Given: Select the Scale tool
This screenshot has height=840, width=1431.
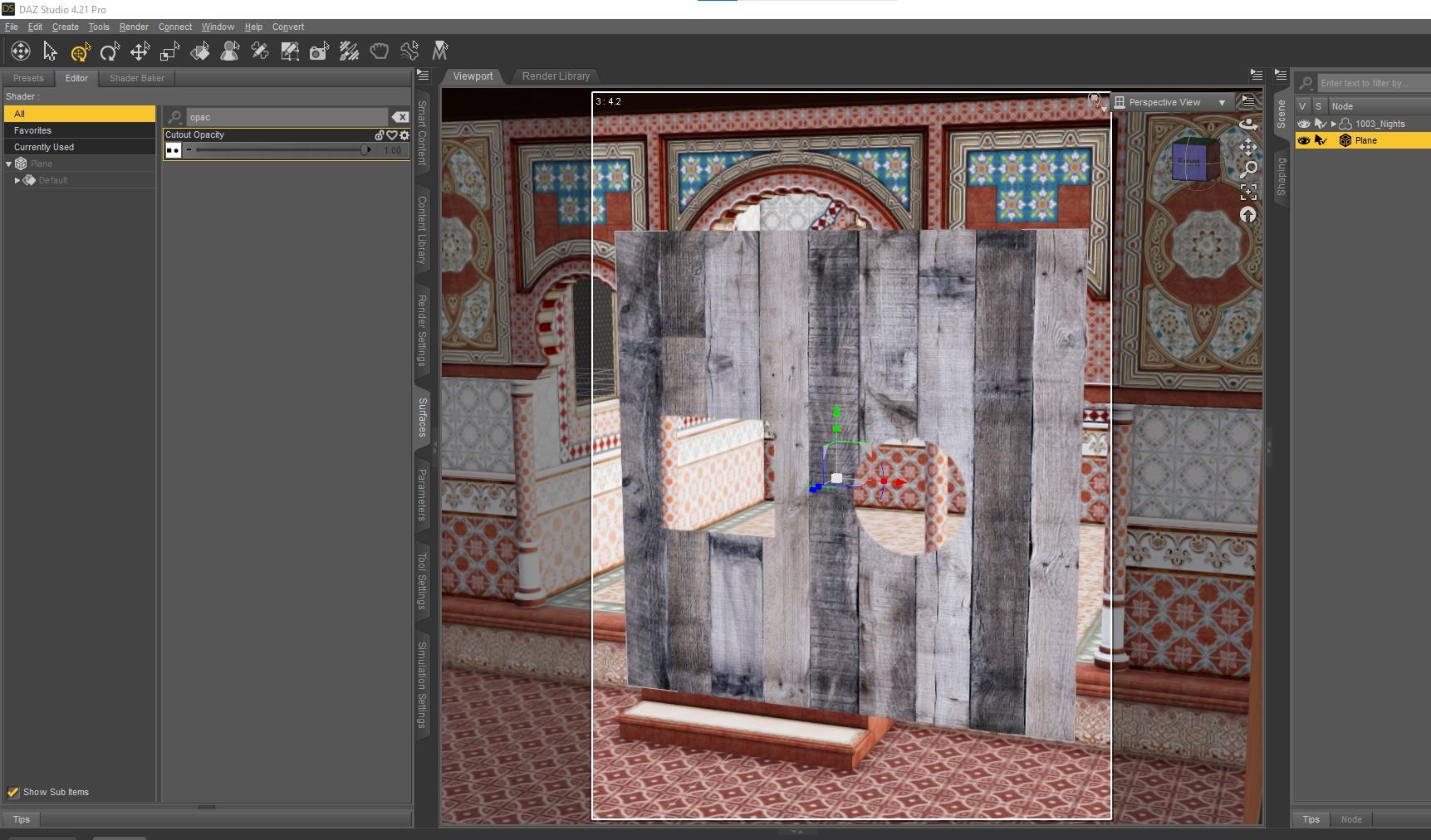Looking at the screenshot, I should (x=169, y=51).
